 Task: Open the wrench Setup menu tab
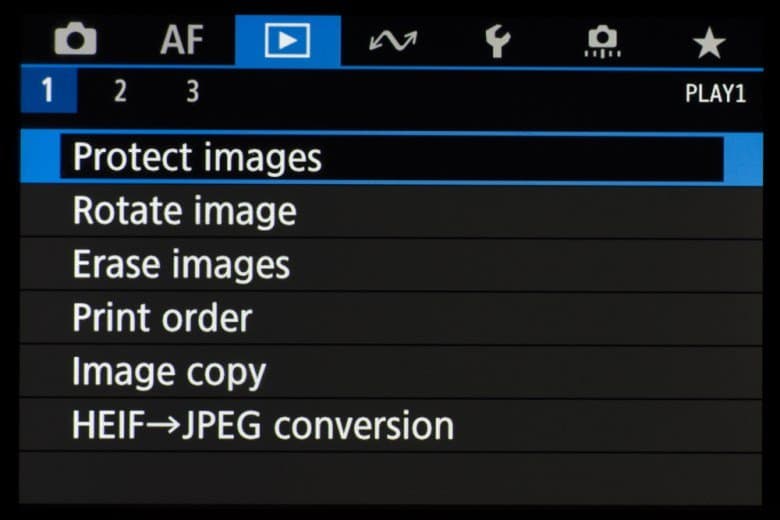point(497,41)
